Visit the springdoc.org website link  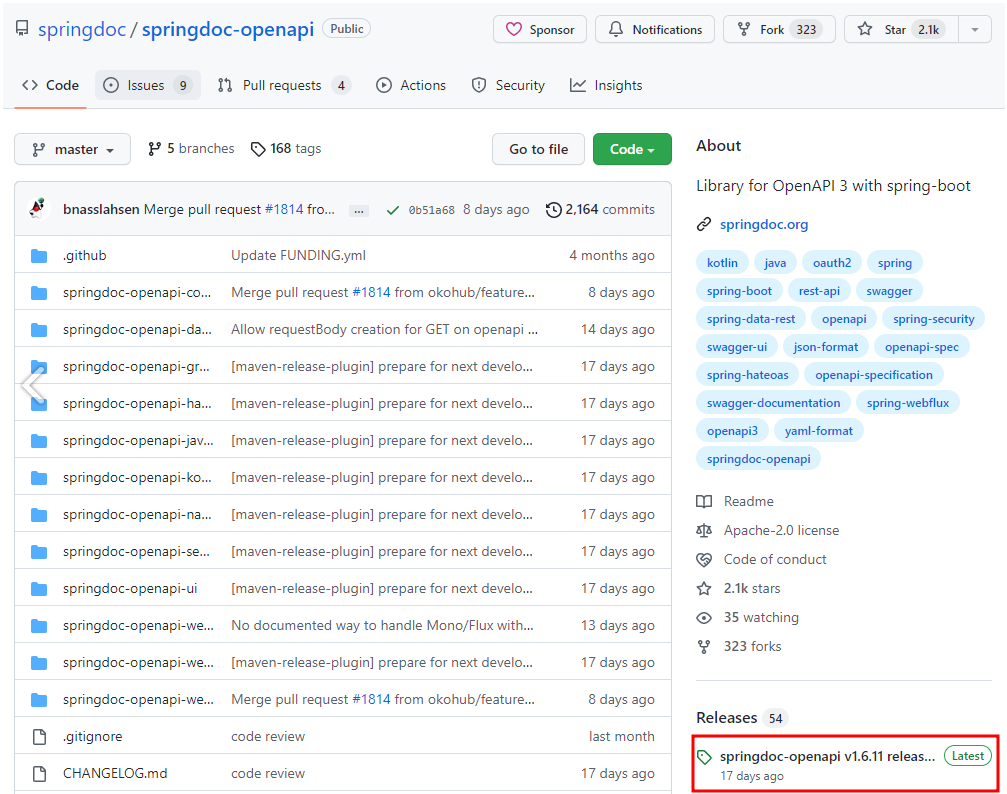point(764,224)
